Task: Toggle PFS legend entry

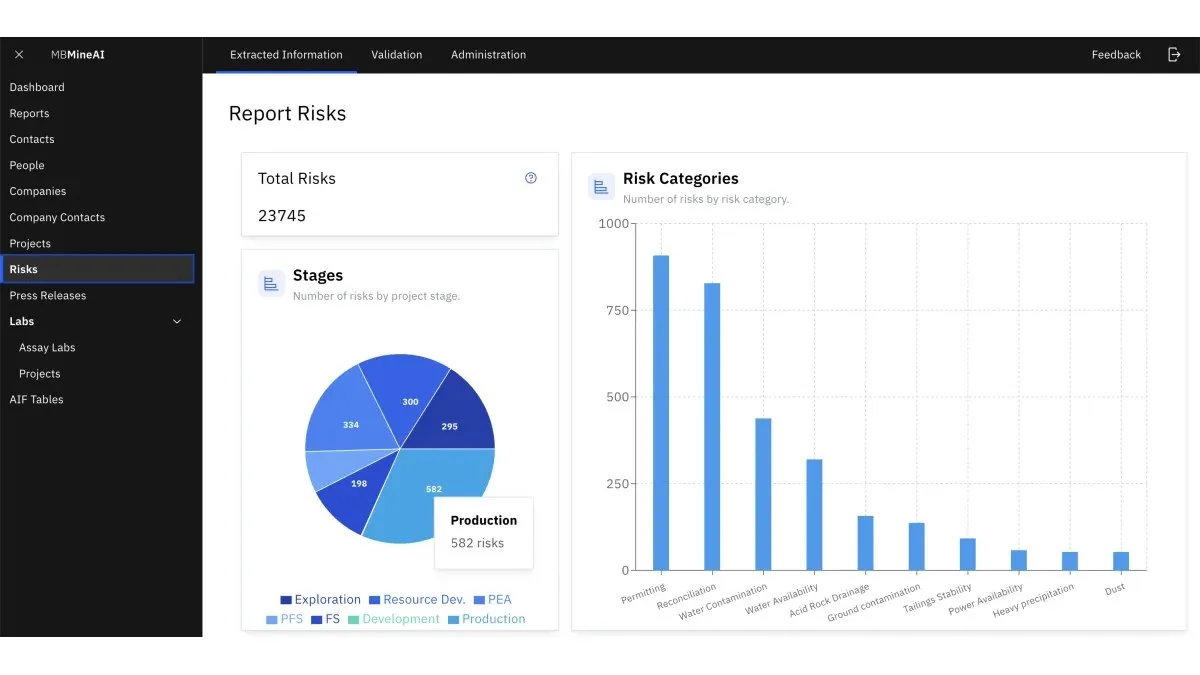Action: coord(284,619)
